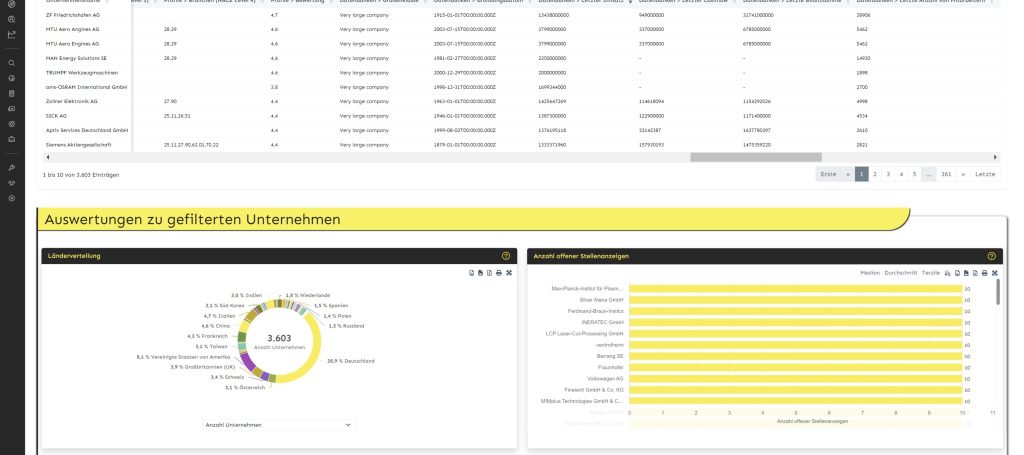
Task: Click left arrow of table horizontal scrollbar
Action: pyautogui.click(x=47, y=157)
